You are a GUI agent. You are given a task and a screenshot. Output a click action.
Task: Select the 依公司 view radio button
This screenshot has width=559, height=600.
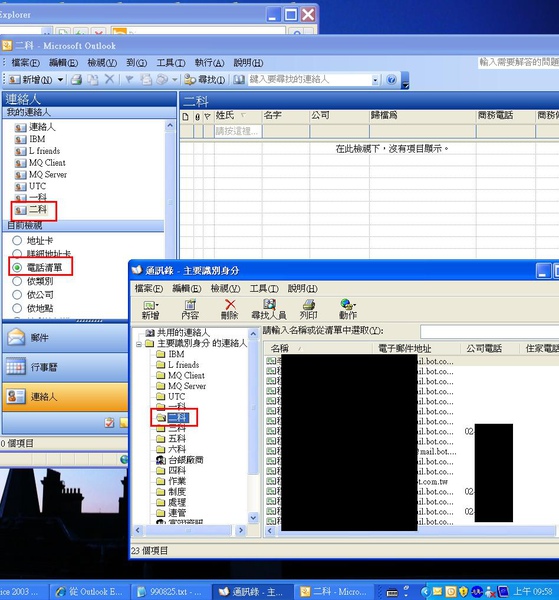[17, 295]
